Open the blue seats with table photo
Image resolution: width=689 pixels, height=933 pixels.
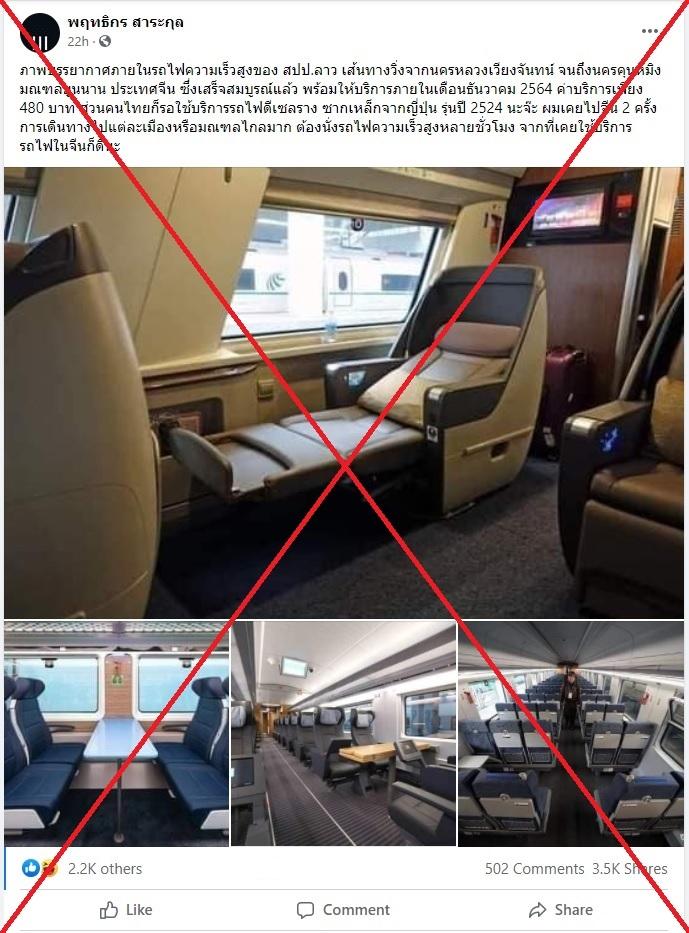click(117, 733)
